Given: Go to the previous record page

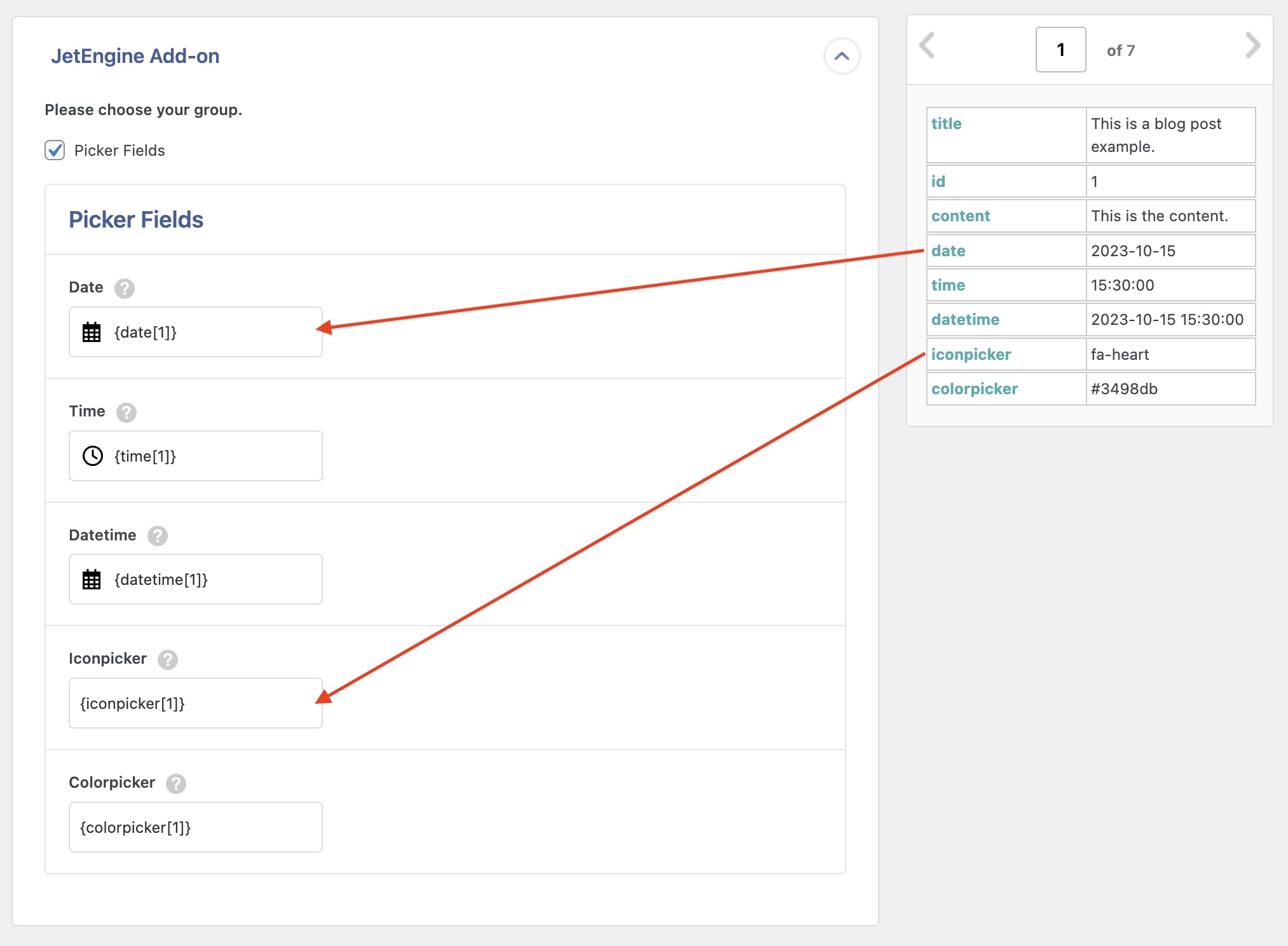Looking at the screenshot, I should pos(928,45).
